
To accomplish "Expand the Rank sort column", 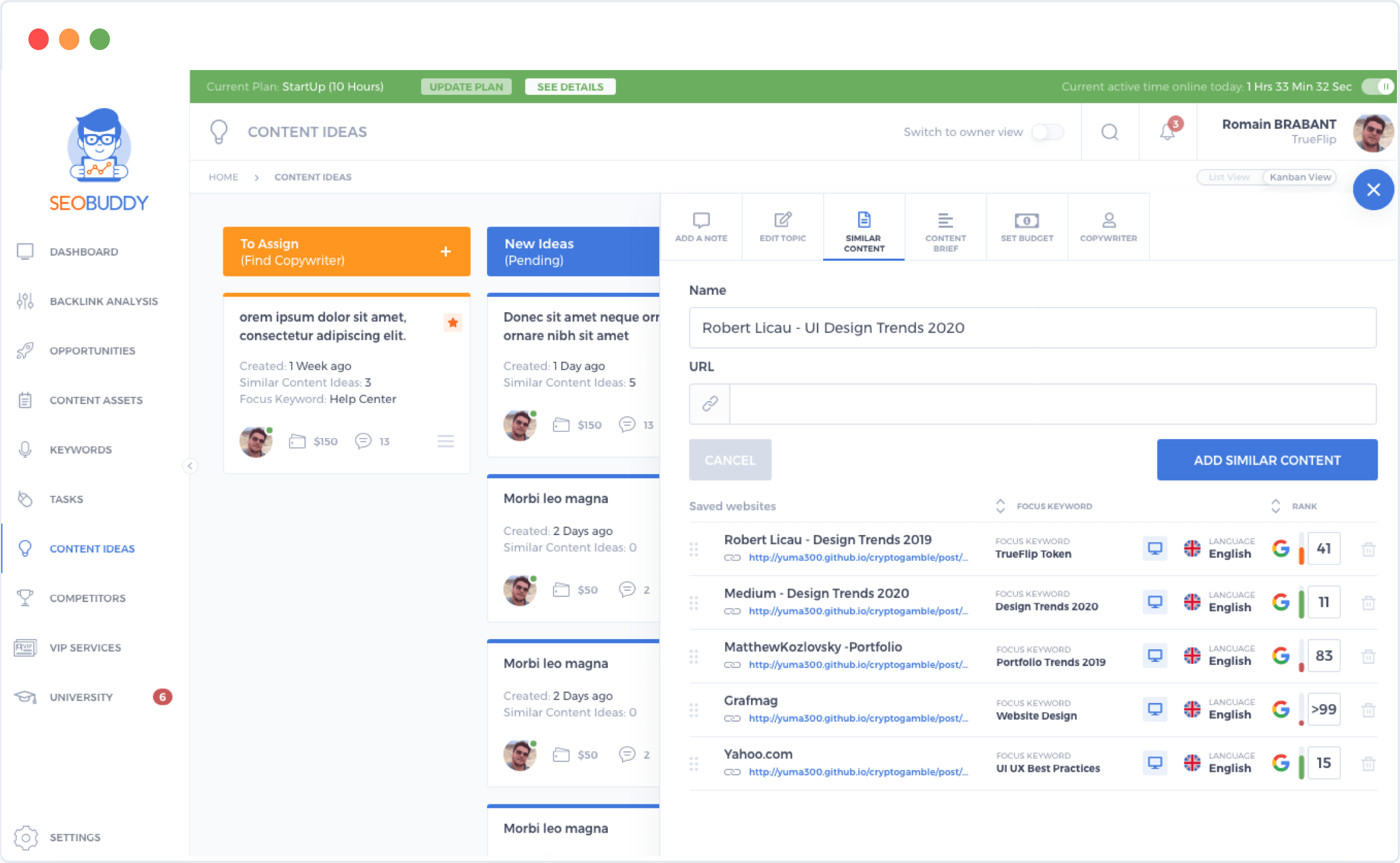I will (x=1277, y=505).
